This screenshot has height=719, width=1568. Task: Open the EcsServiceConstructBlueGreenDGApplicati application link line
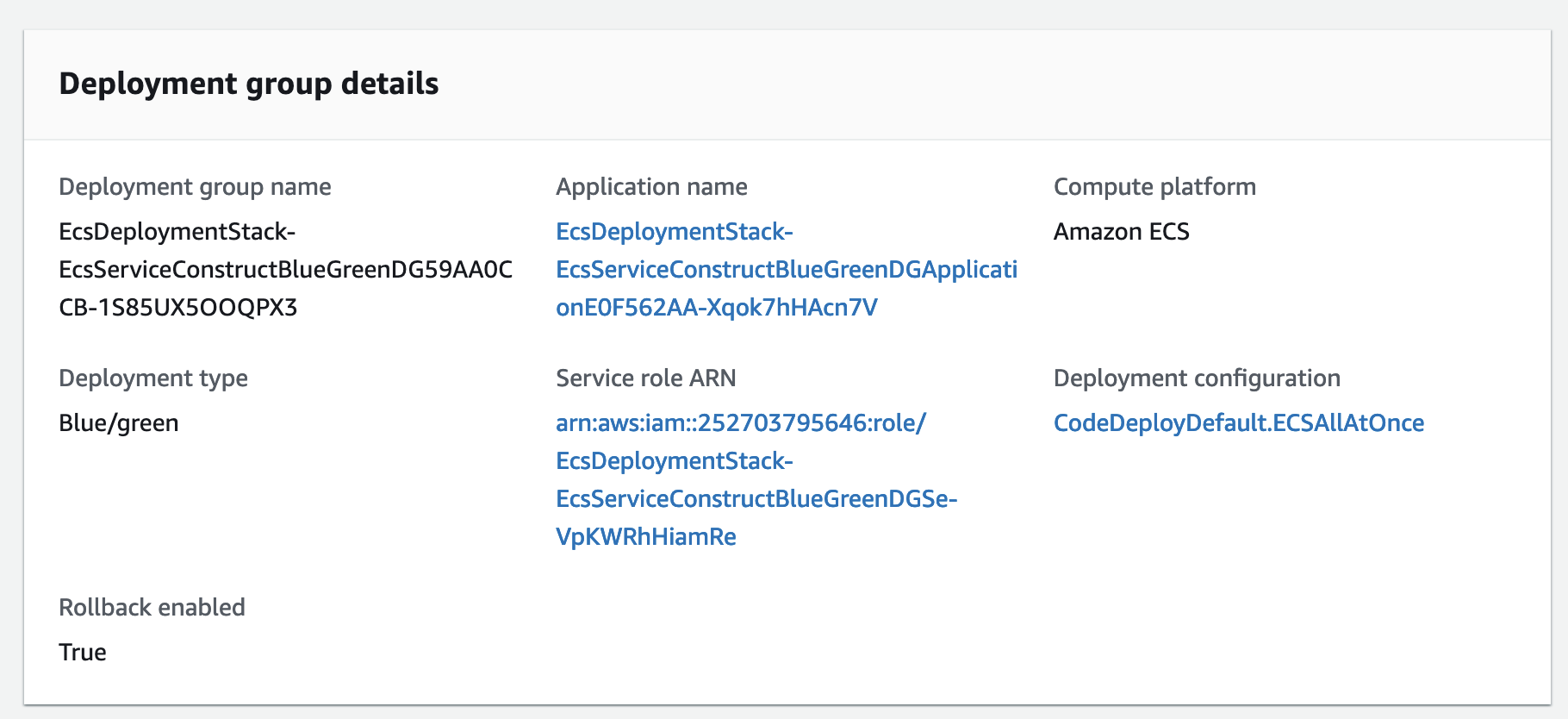coord(786,270)
